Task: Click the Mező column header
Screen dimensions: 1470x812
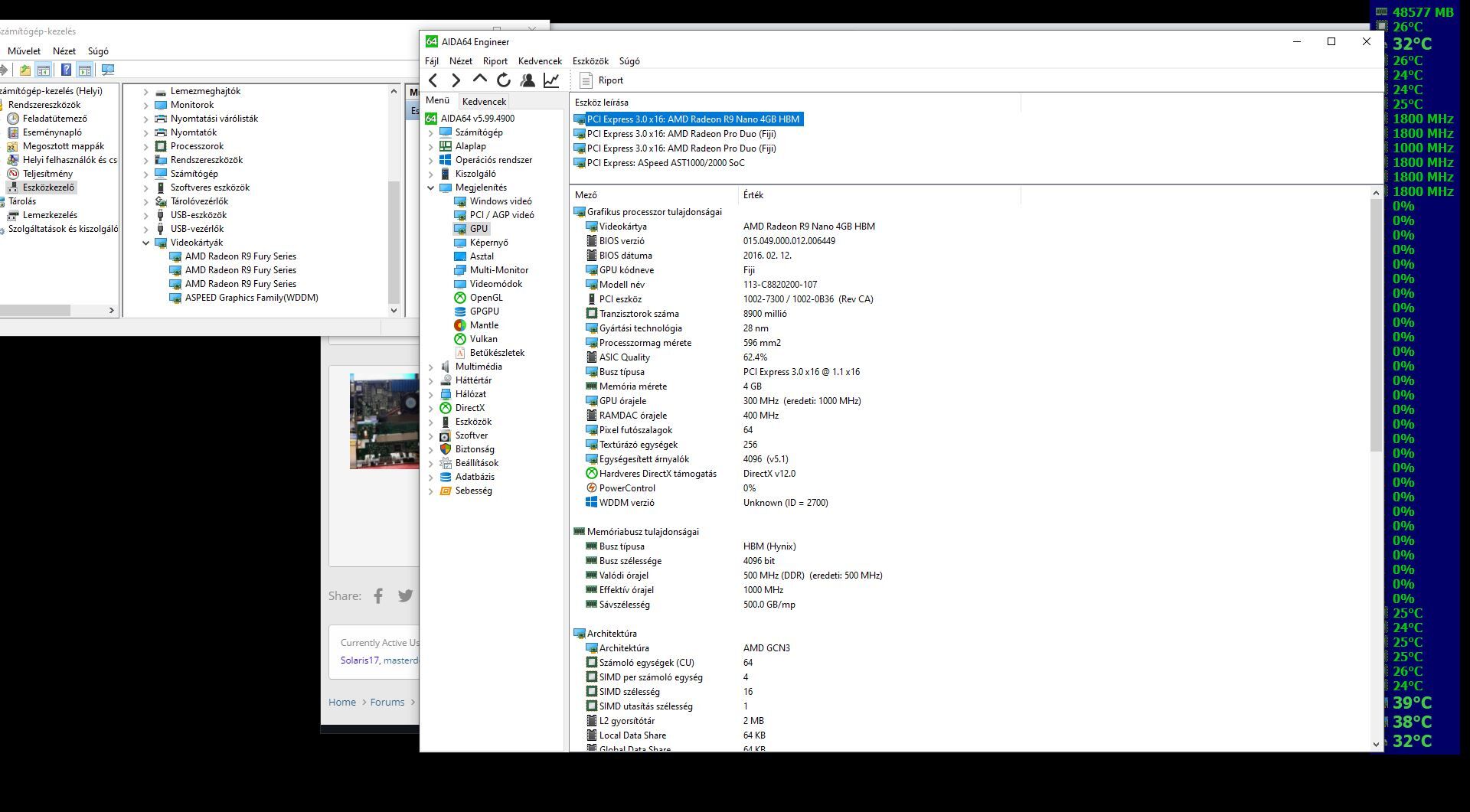Action: point(655,195)
